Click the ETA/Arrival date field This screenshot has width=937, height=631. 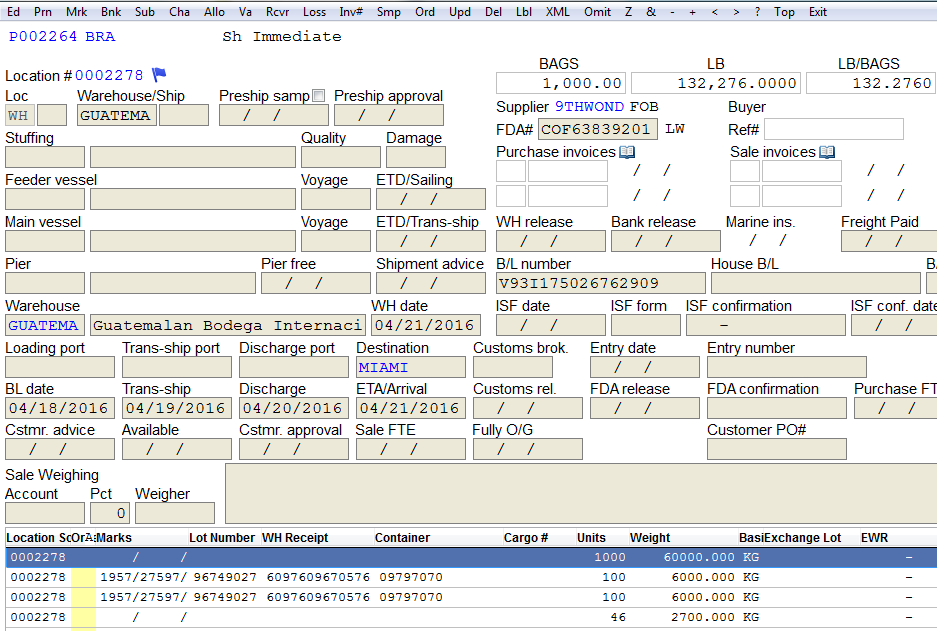point(411,409)
